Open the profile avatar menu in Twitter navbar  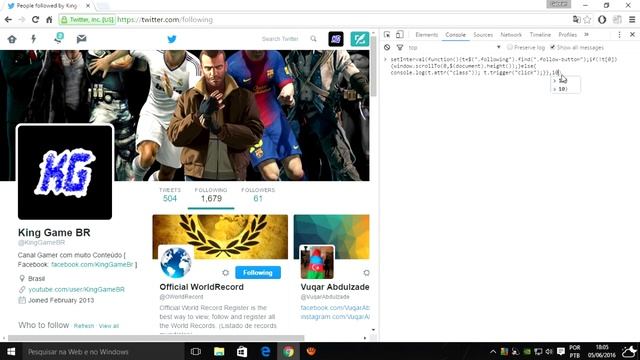click(336, 39)
